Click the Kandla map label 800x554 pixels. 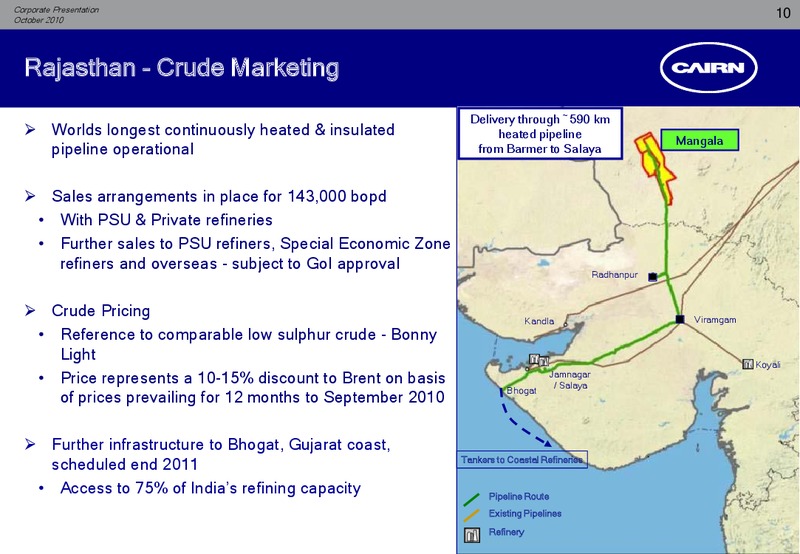539,321
